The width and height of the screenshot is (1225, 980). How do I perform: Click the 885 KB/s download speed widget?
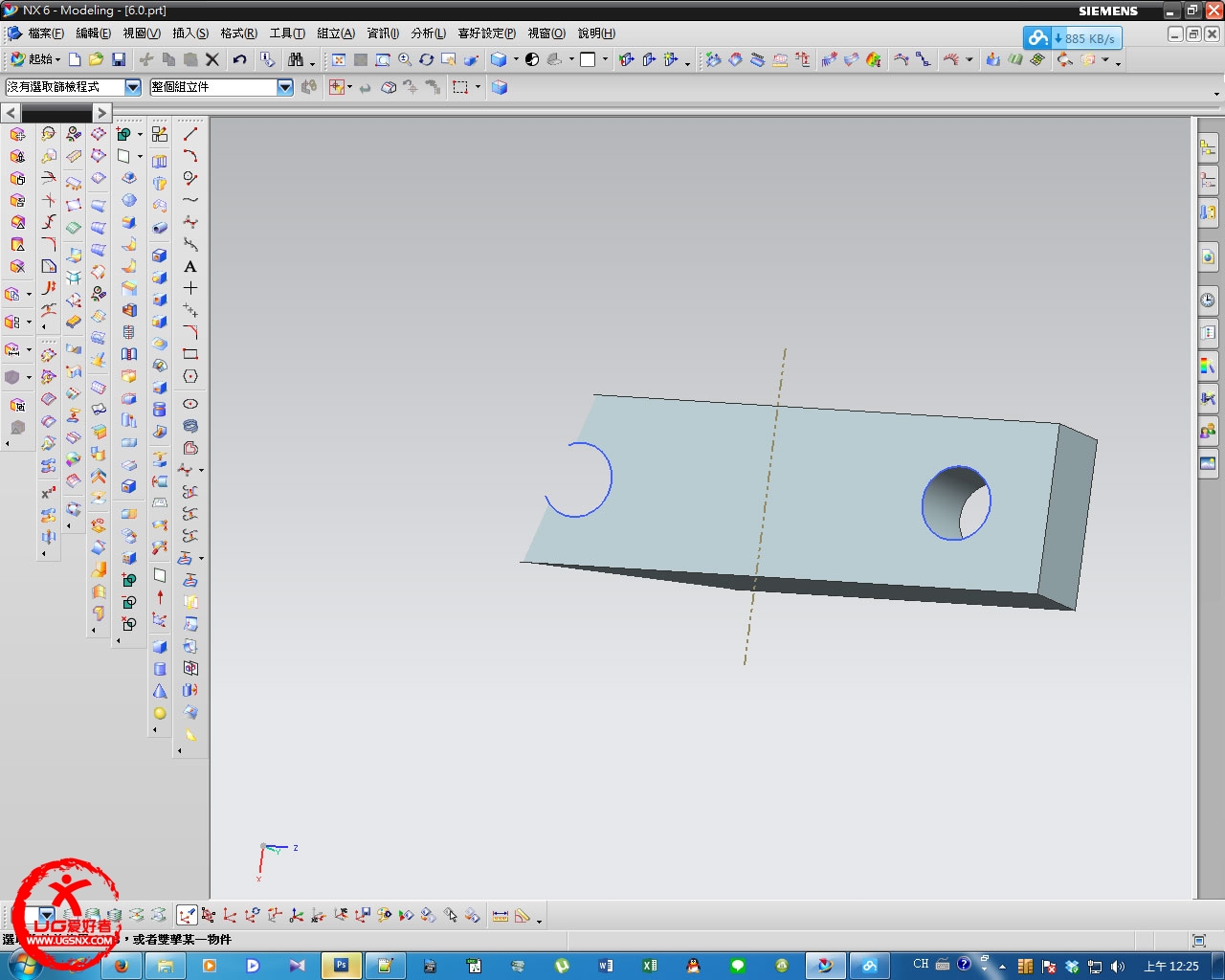1072,38
